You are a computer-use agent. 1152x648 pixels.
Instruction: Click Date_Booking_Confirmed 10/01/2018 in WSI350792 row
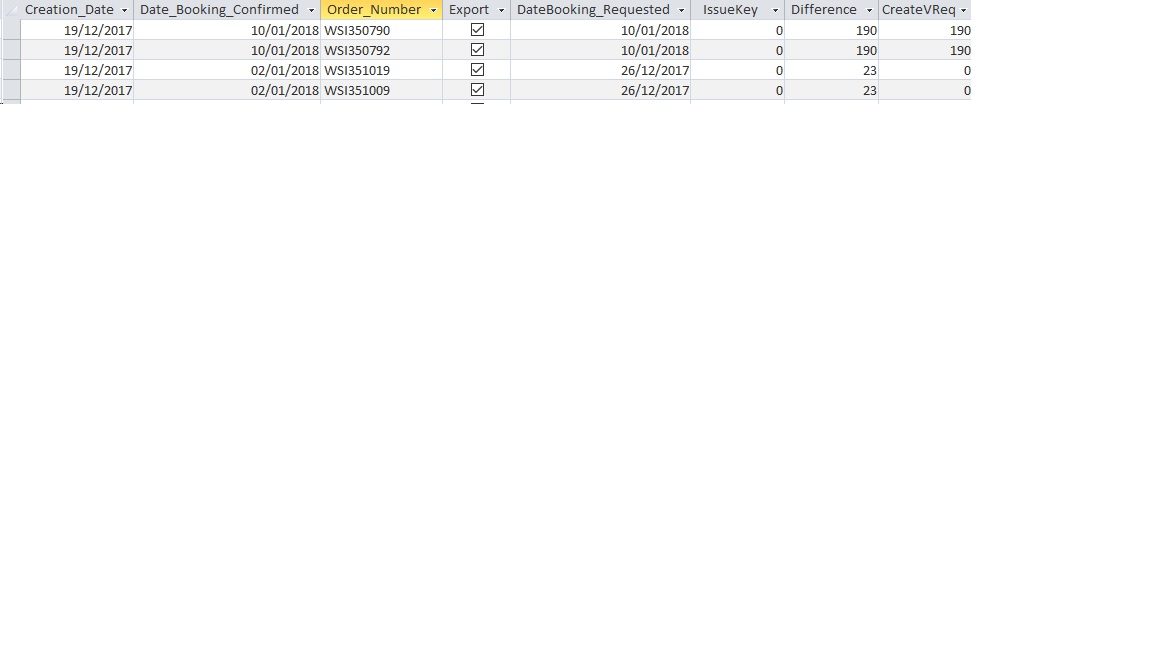click(227, 50)
